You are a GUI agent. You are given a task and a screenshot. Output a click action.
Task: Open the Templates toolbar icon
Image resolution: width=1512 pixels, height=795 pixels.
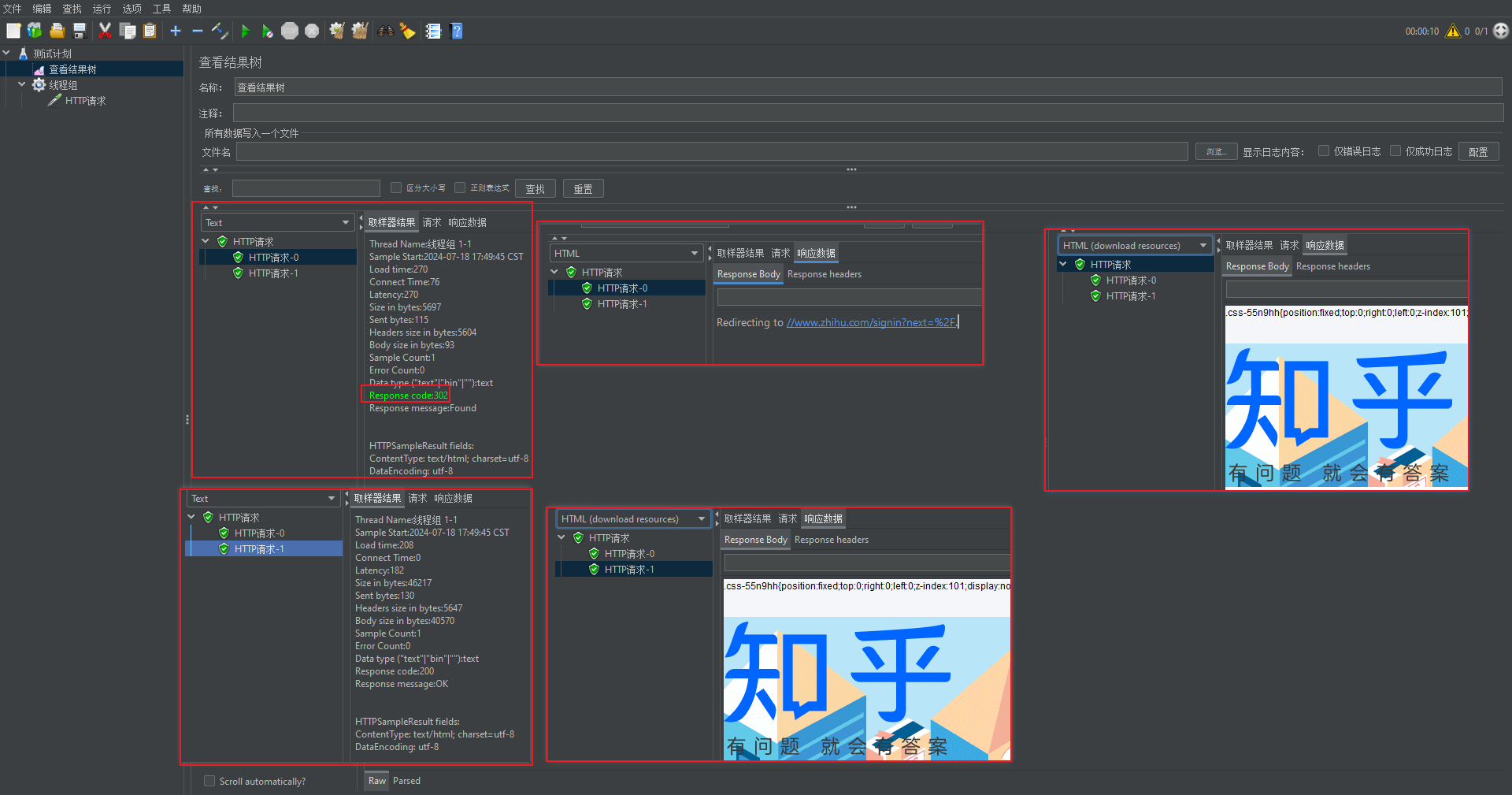pyautogui.click(x=35, y=31)
